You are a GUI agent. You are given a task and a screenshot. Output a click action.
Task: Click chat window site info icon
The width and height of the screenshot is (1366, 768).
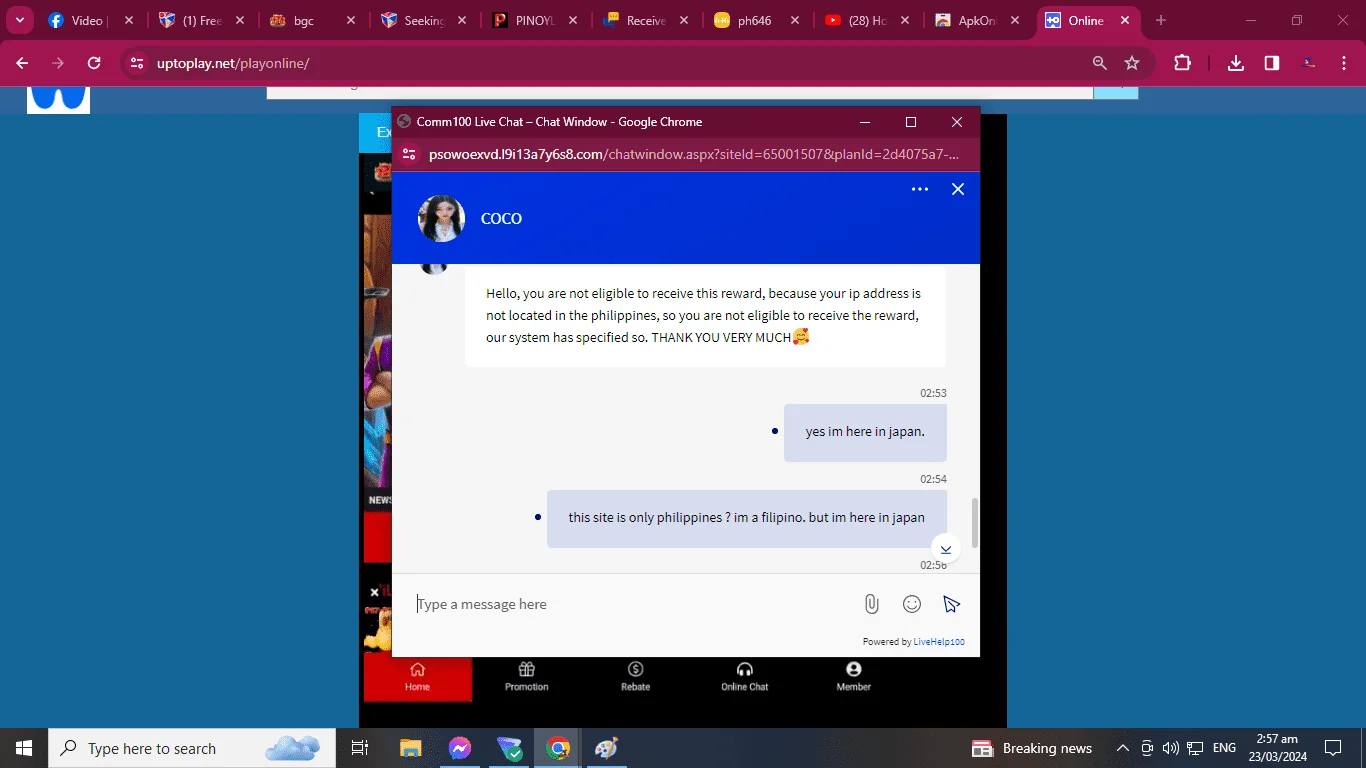(x=408, y=154)
